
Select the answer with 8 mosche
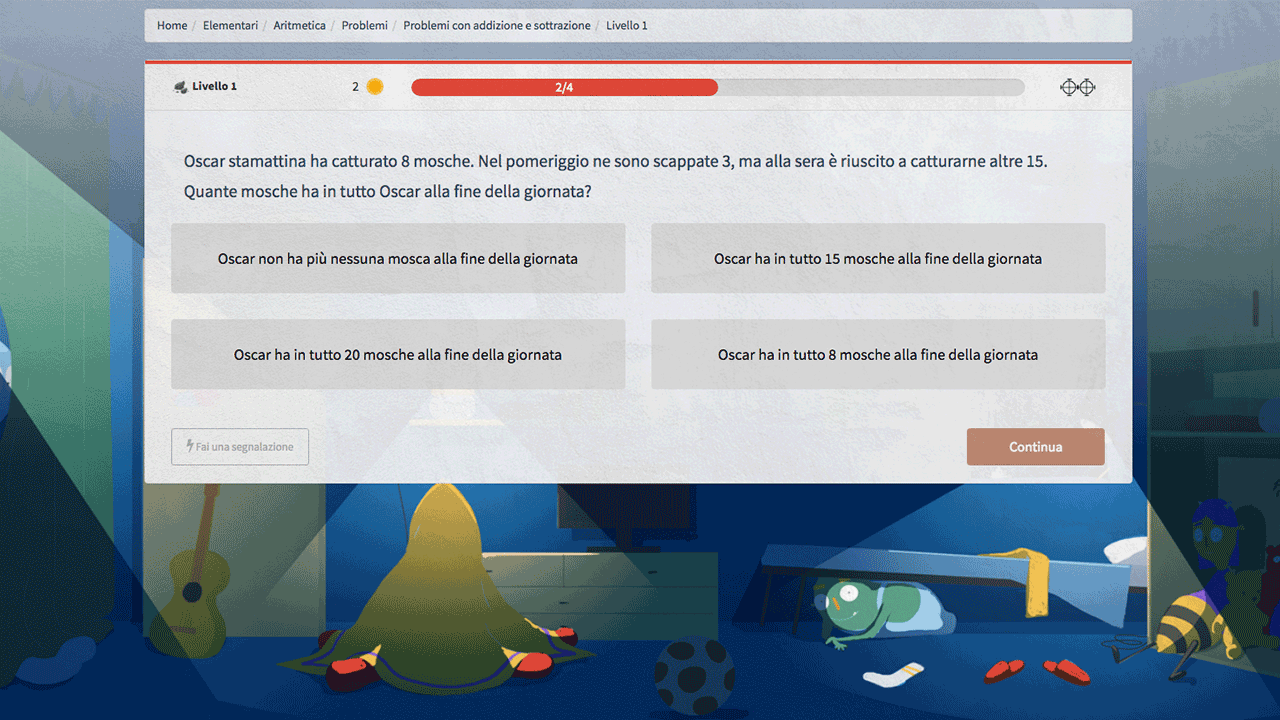point(878,354)
